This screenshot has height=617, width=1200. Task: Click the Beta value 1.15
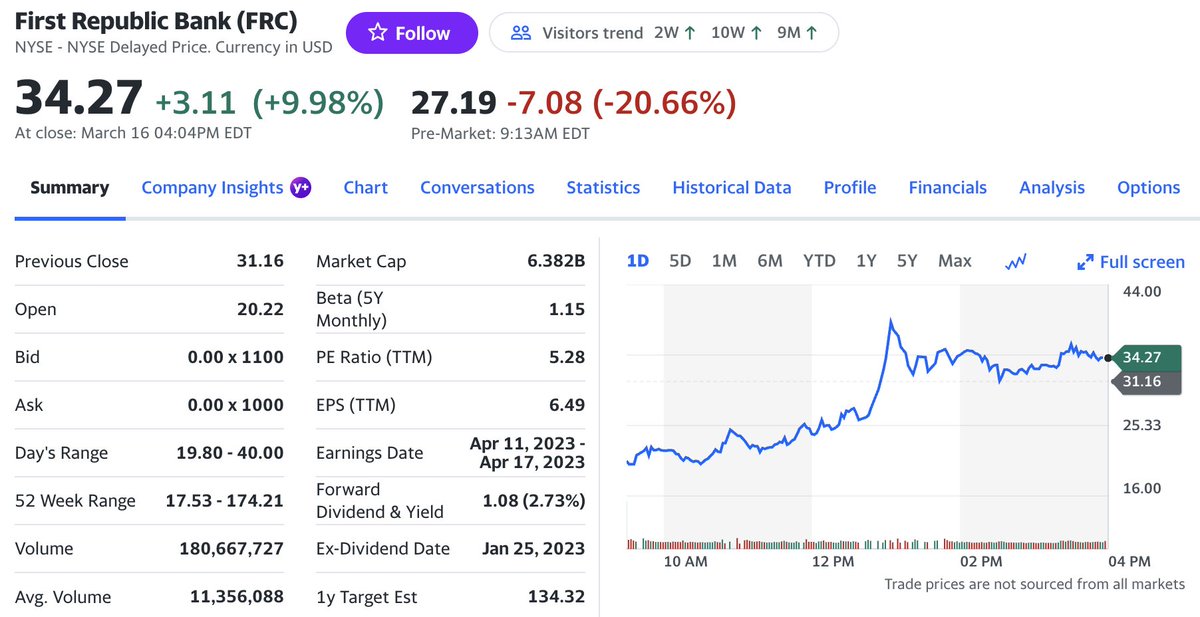[567, 309]
